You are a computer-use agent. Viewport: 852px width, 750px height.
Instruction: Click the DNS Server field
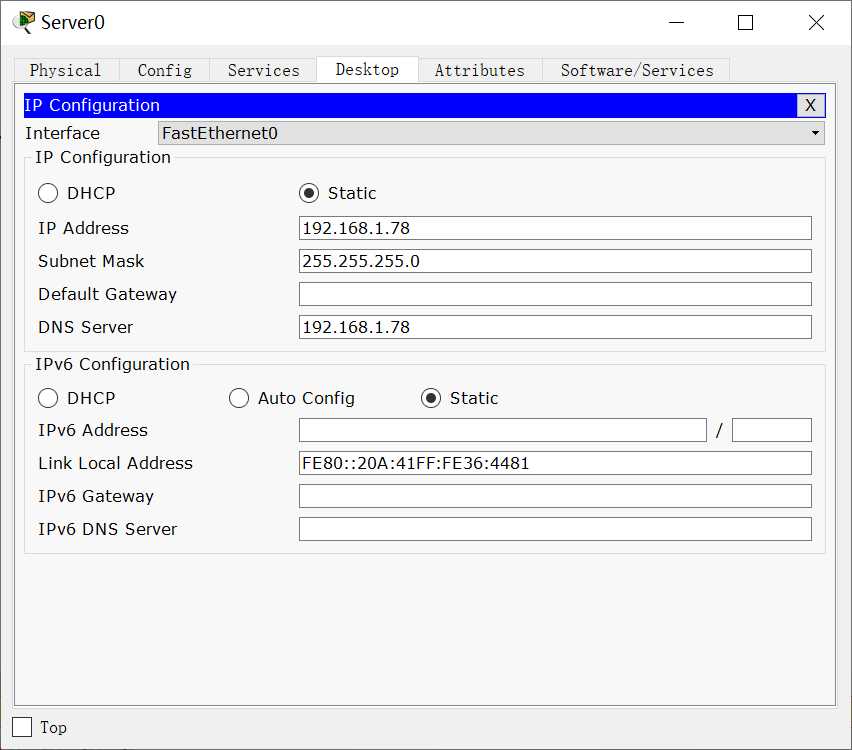555,327
